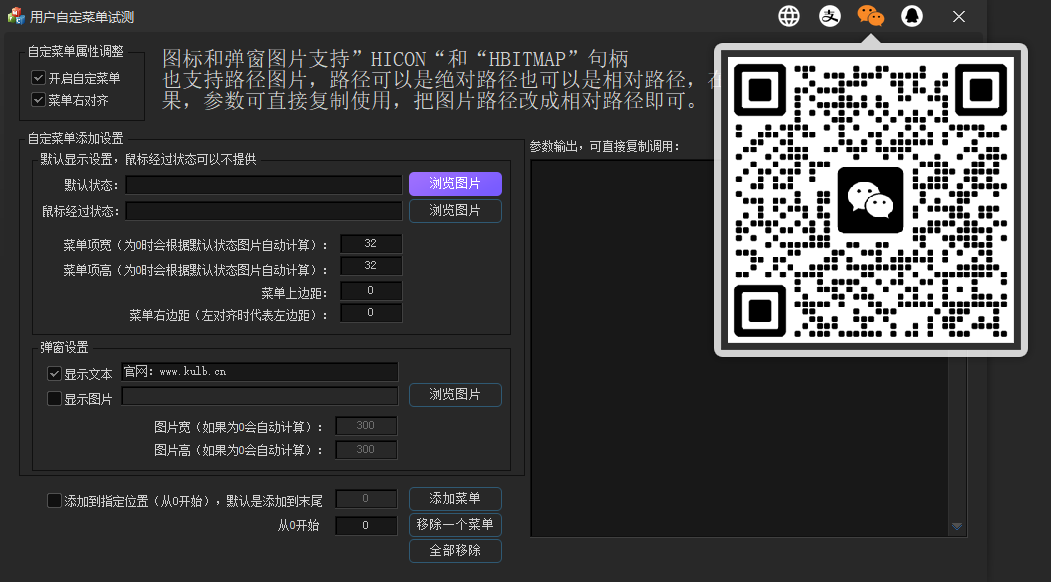Screen dimensions: 1051x582
Task: Click 浏览图片 button for 默认状态
Action: click(455, 184)
